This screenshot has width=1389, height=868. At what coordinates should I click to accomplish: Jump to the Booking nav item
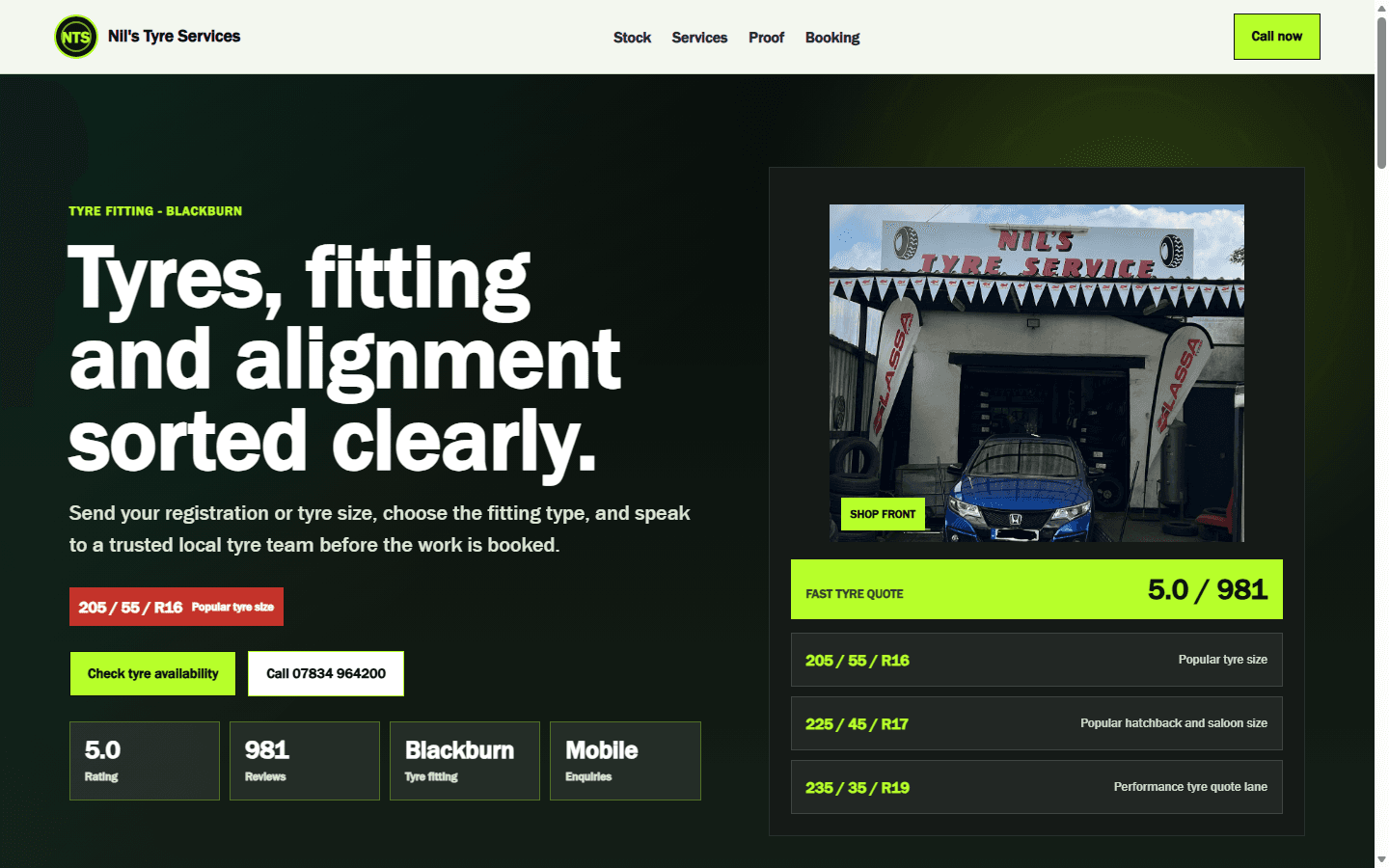[x=832, y=38]
